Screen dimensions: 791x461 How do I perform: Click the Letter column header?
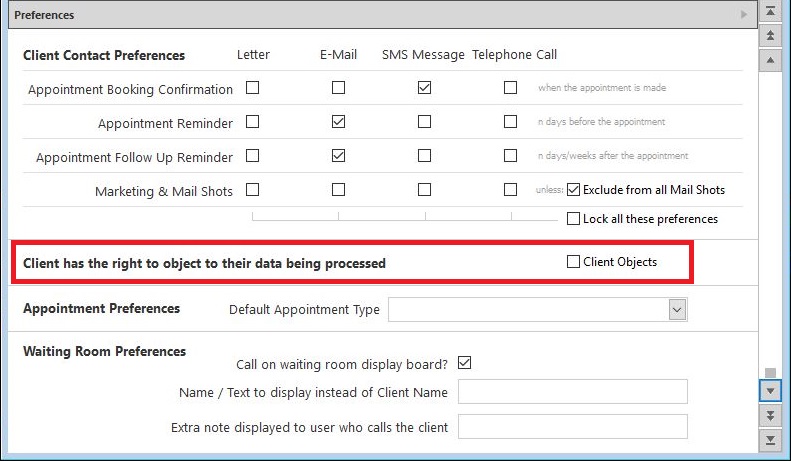click(253, 54)
